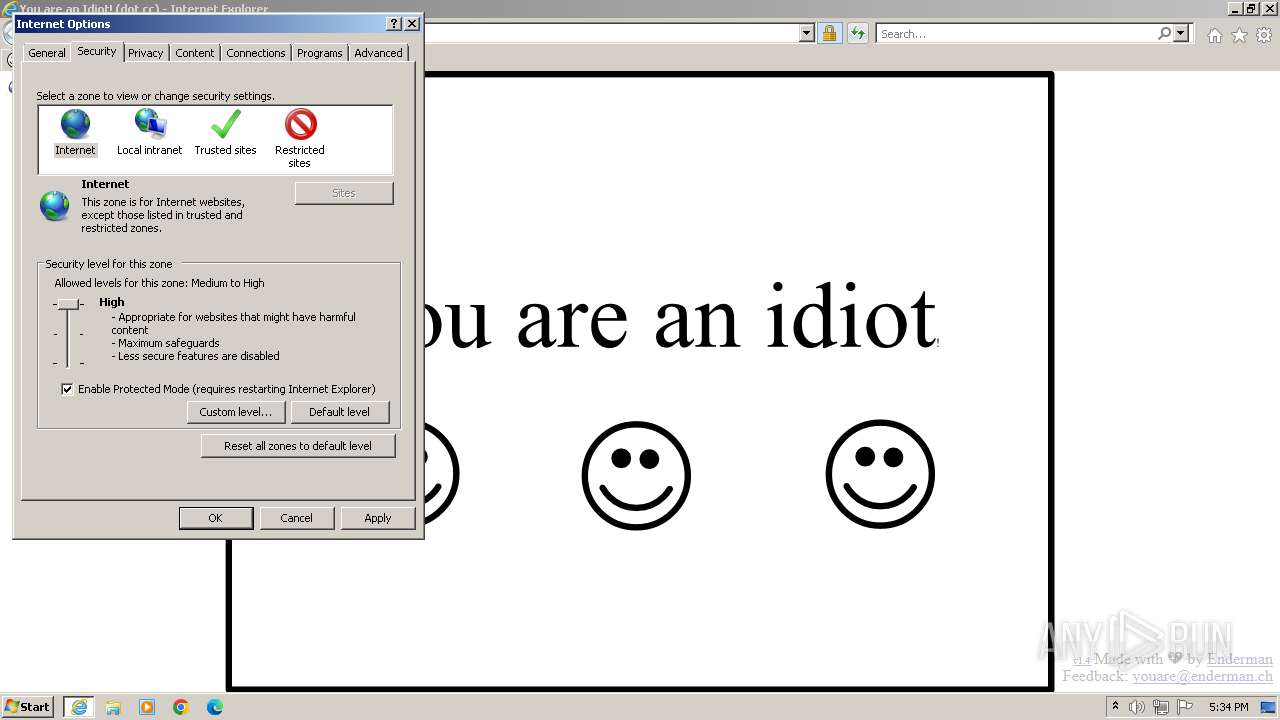The width and height of the screenshot is (1280, 720).
Task: Open the youare@enderman.ch feedback link
Action: click(x=1202, y=676)
